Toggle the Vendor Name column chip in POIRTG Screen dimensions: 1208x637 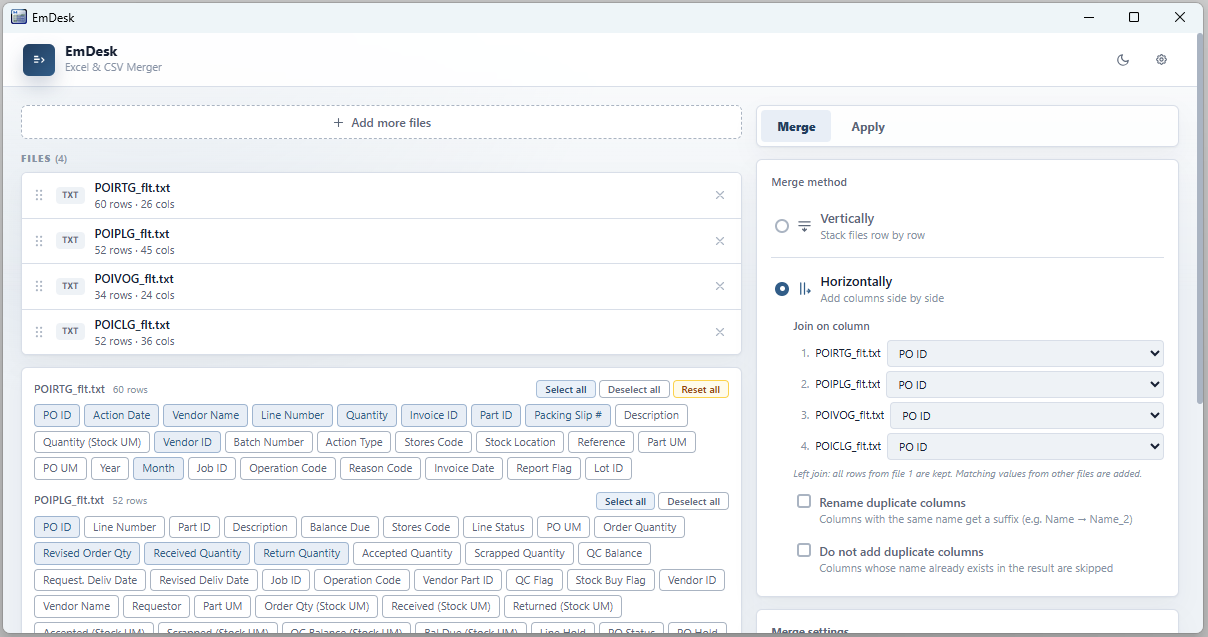pyautogui.click(x=206, y=415)
